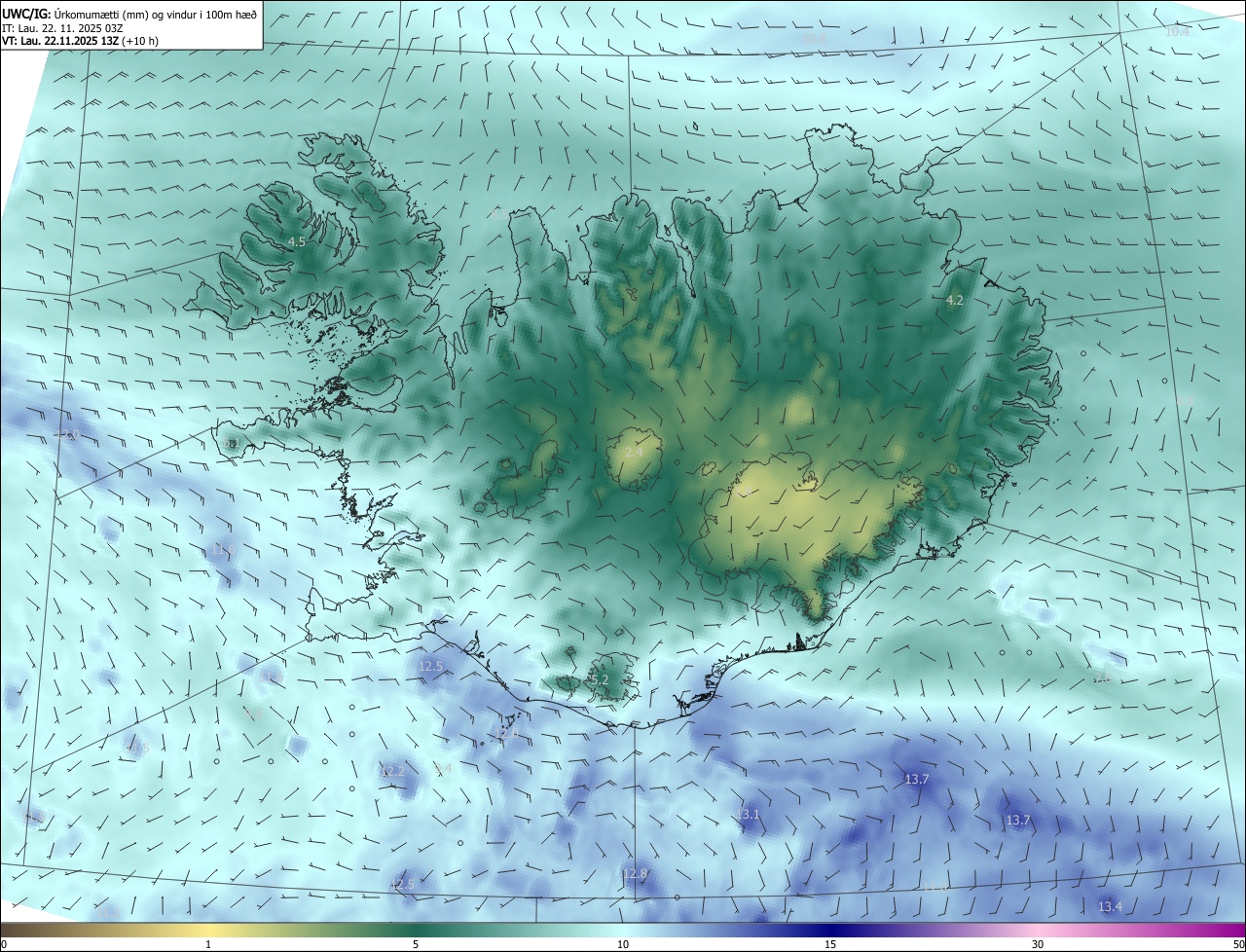Click the color bar tick label 5
Image resolution: width=1246 pixels, height=952 pixels.
click(416, 944)
